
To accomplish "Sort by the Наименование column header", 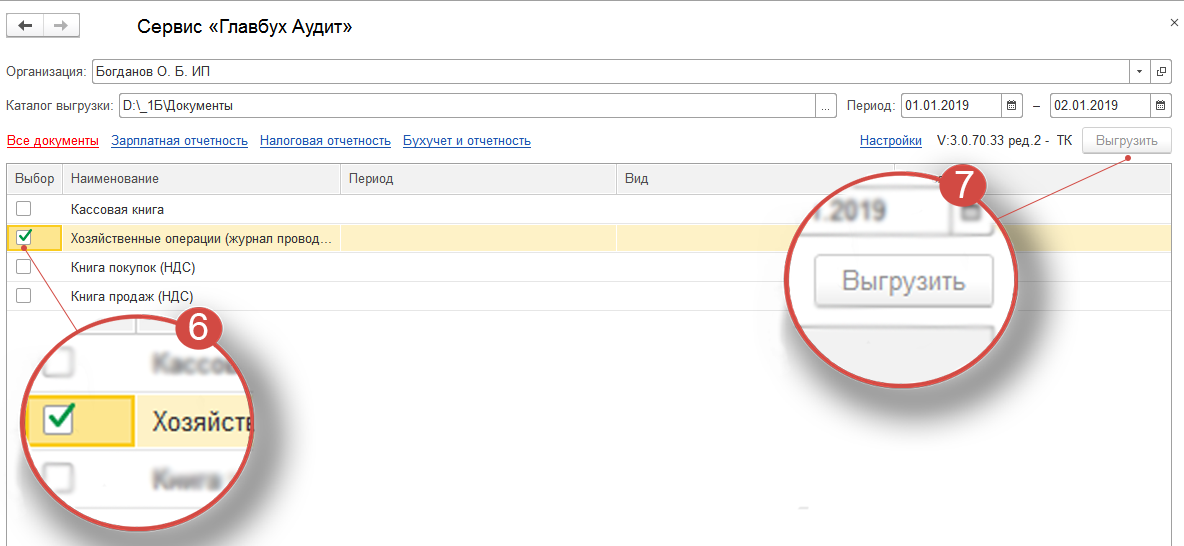I will click(x=200, y=178).
